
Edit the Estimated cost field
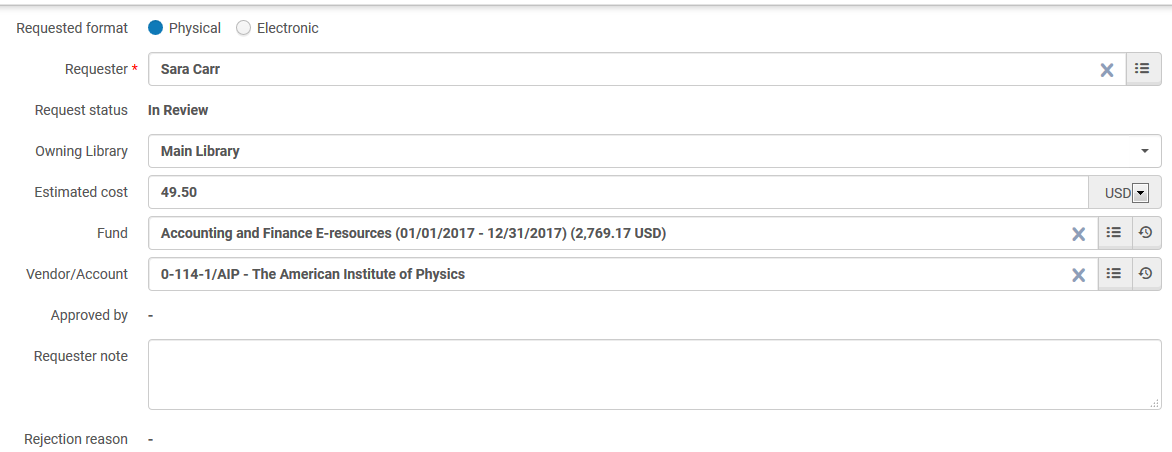617,192
